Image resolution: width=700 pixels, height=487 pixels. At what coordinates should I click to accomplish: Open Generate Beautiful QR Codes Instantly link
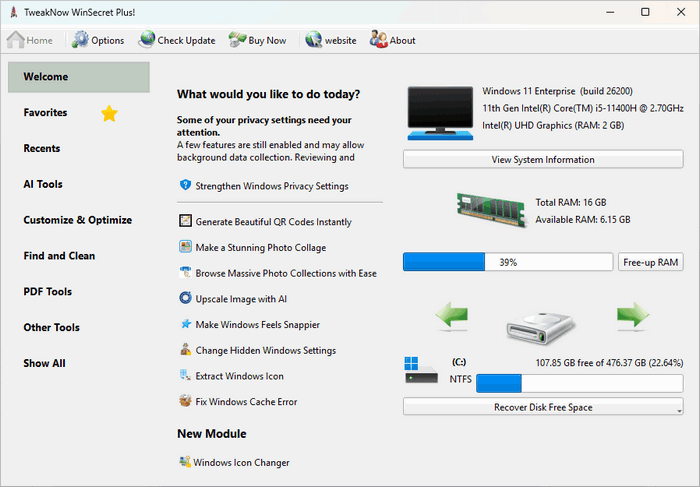[273, 222]
